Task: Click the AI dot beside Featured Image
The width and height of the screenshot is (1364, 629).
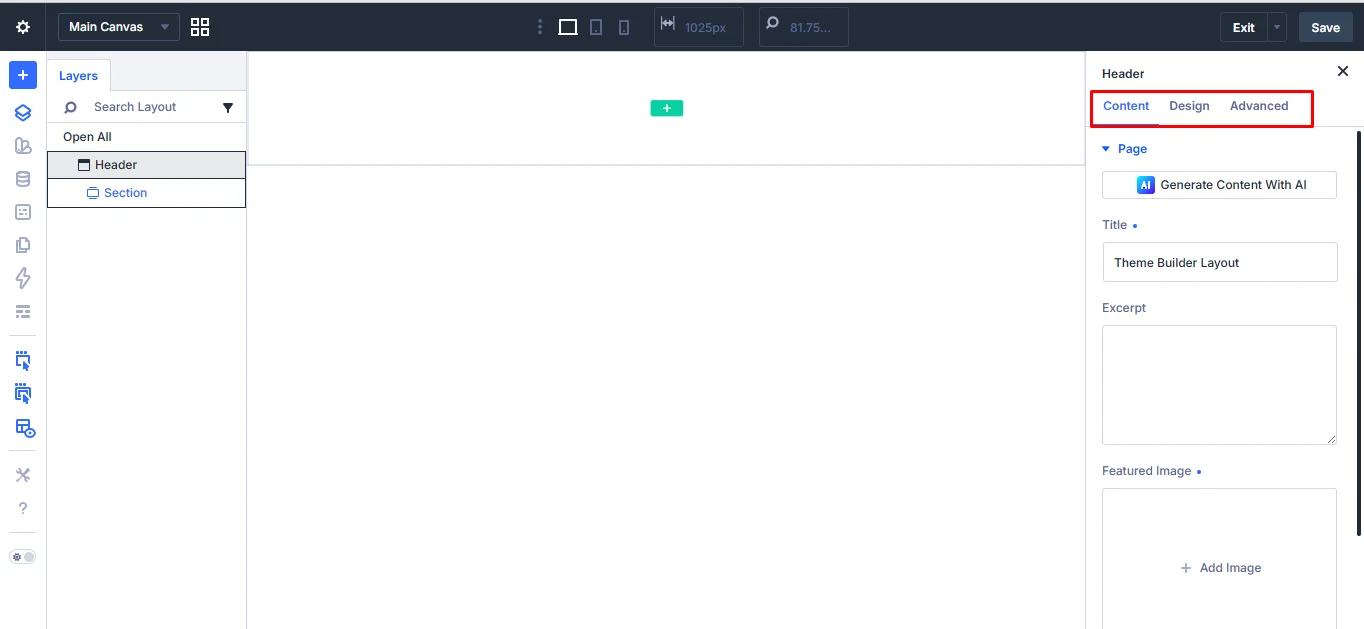Action: [x=1199, y=471]
